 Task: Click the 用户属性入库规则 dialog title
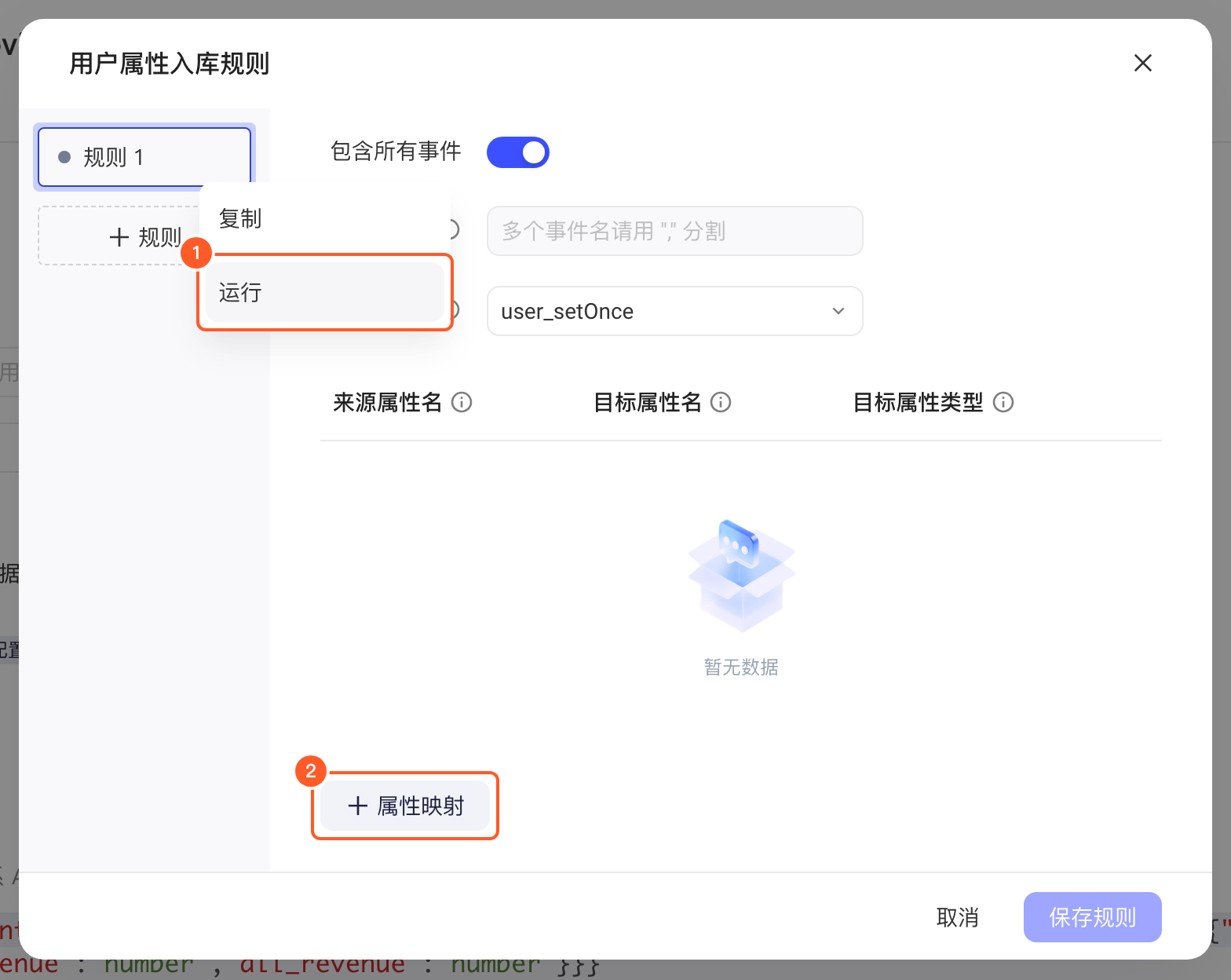[170, 64]
